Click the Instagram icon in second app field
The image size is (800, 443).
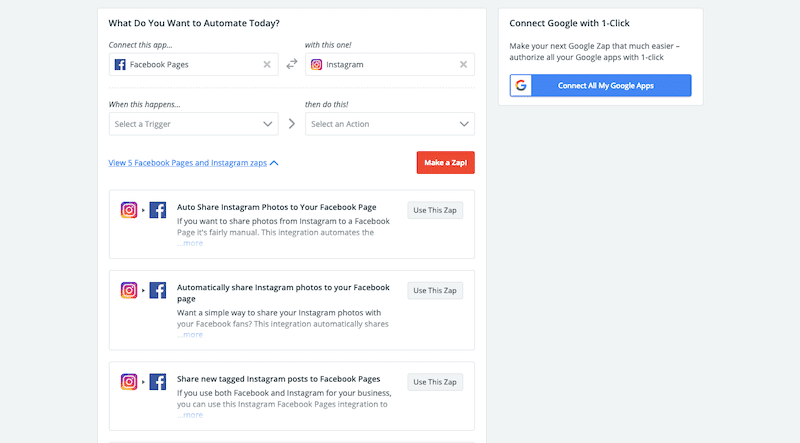tap(316, 64)
